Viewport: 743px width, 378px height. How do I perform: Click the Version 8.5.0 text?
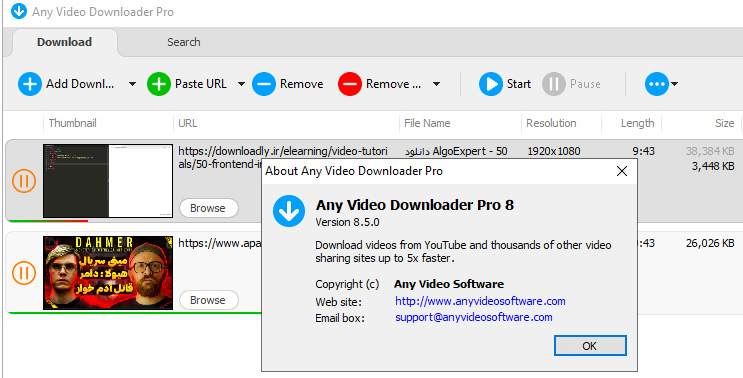tap(347, 222)
